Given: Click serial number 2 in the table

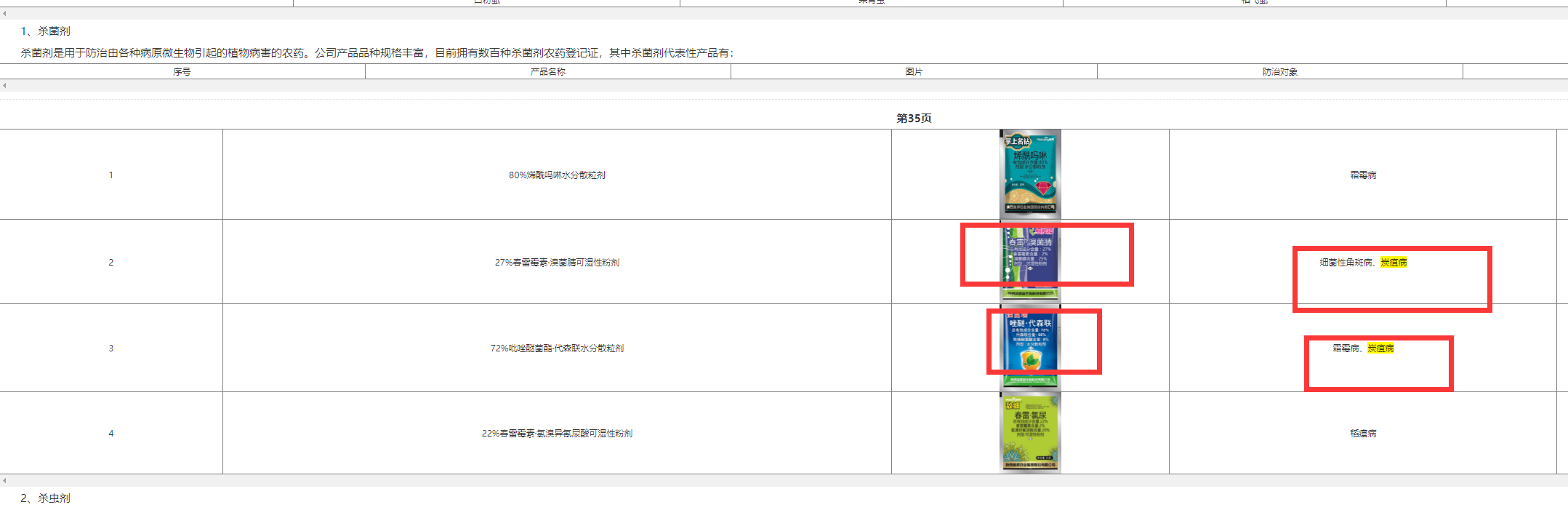Looking at the screenshot, I should (111, 262).
